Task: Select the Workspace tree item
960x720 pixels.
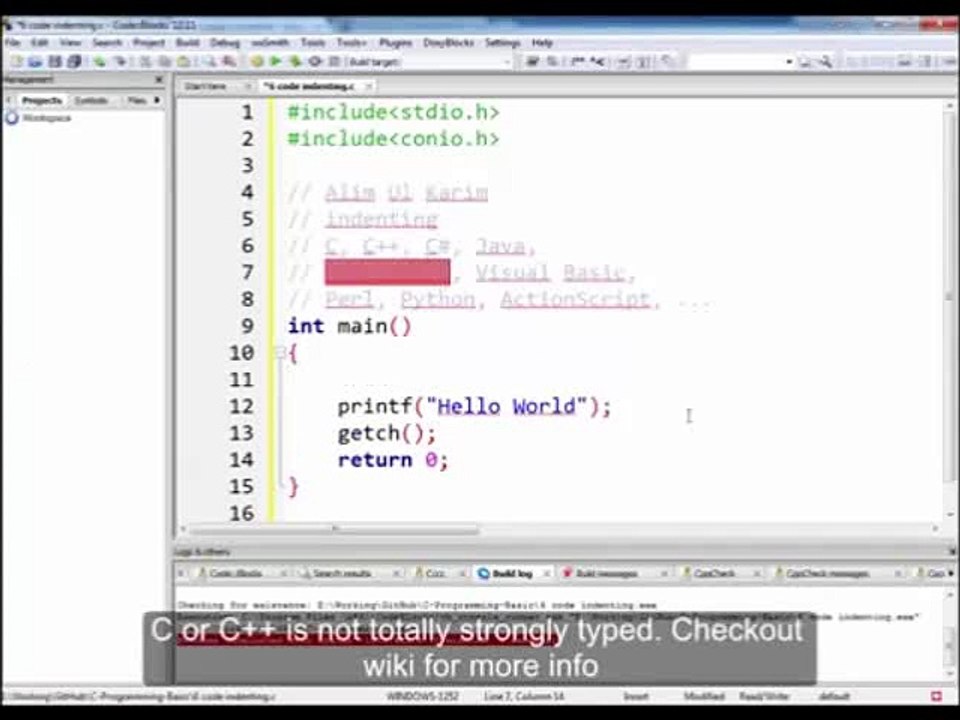Action: click(47, 118)
